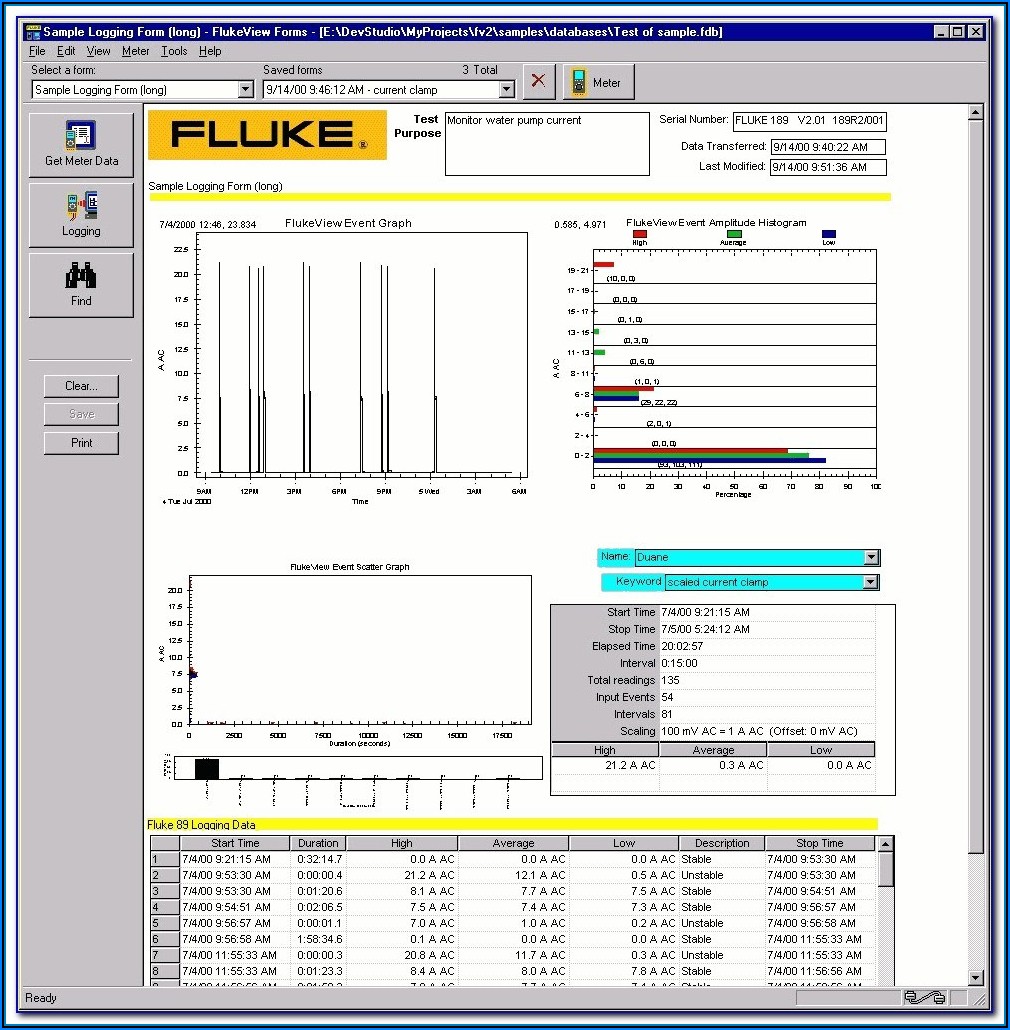Click the Clear... button
Viewport: 1010px width, 1030px height.
(81, 386)
